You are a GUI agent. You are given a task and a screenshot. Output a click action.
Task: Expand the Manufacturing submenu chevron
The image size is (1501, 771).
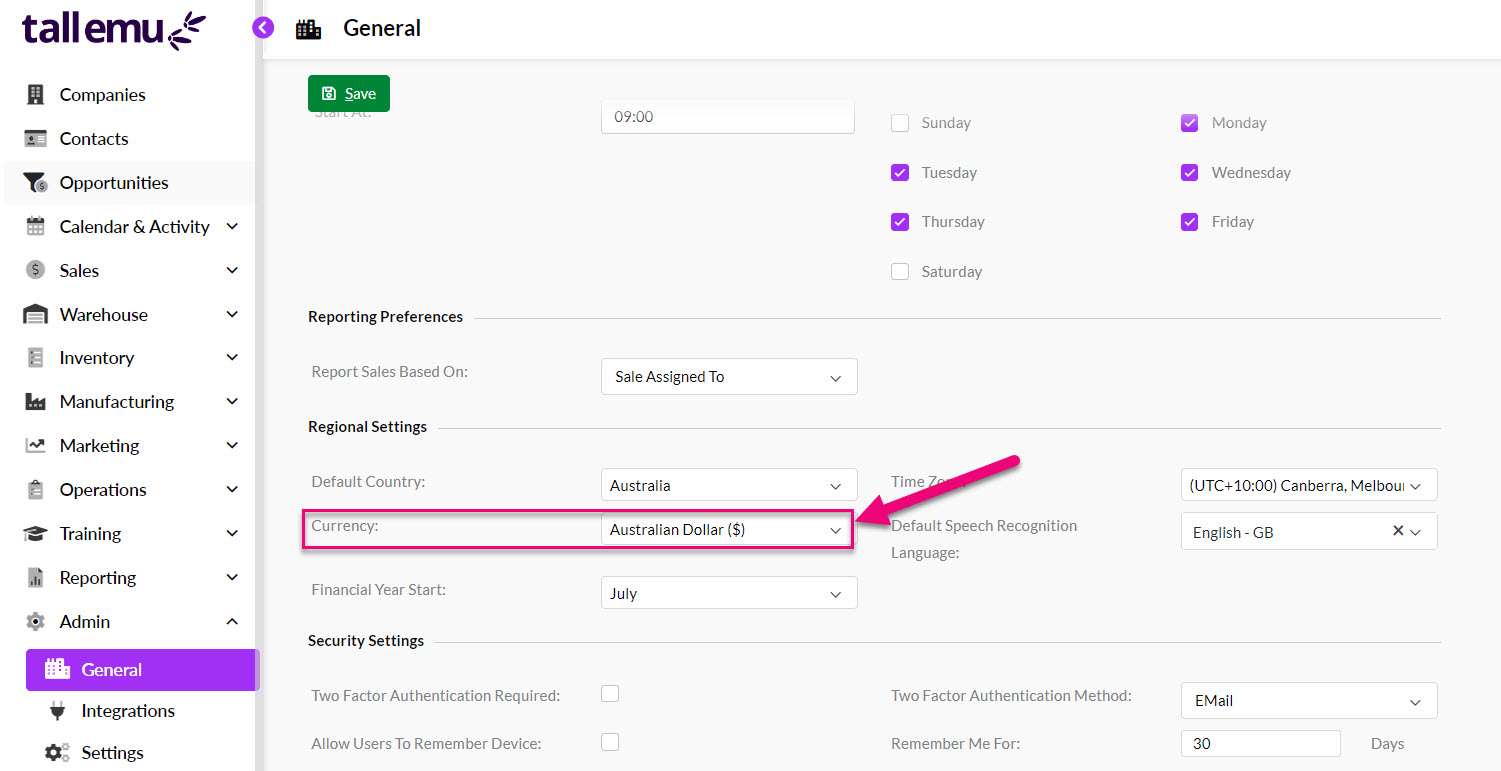pyautogui.click(x=232, y=402)
